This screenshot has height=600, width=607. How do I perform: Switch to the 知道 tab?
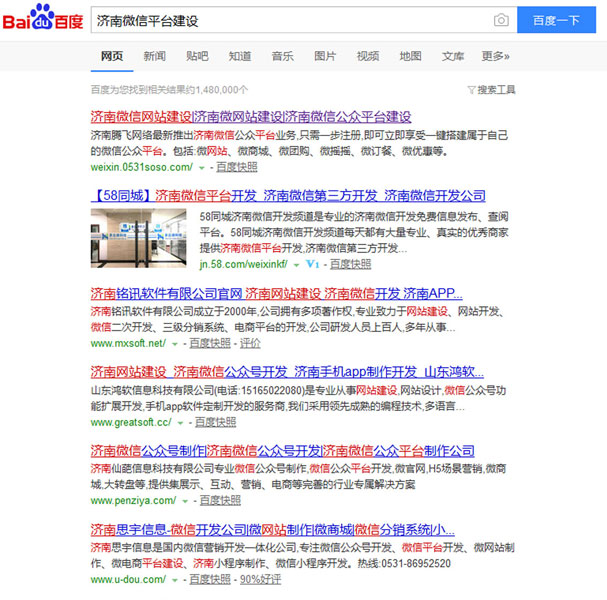[240, 57]
